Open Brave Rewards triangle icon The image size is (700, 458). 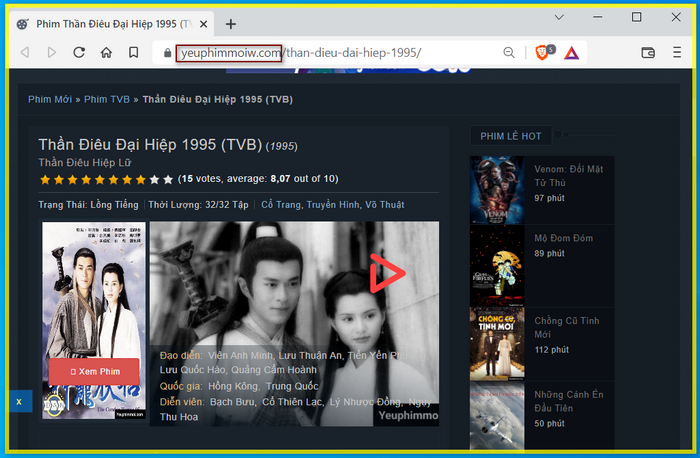pyautogui.click(x=571, y=53)
